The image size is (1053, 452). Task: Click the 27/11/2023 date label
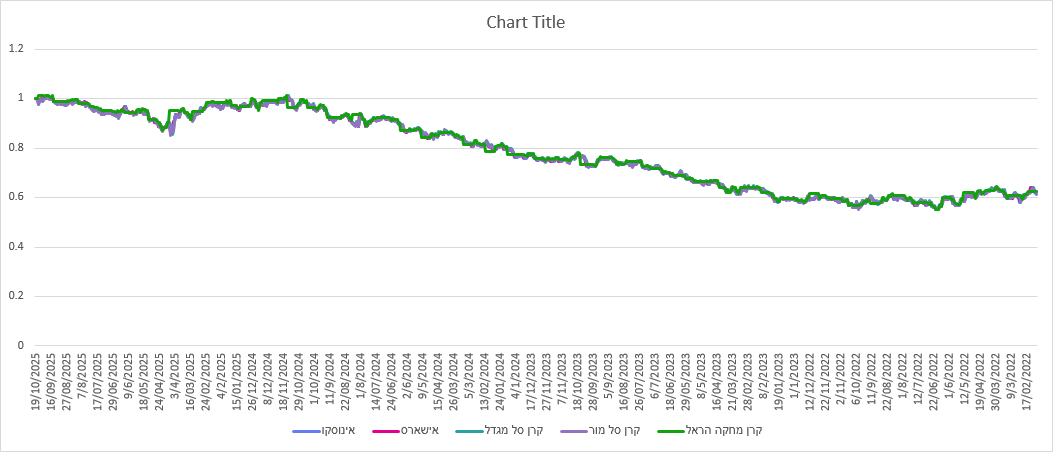pos(547,381)
